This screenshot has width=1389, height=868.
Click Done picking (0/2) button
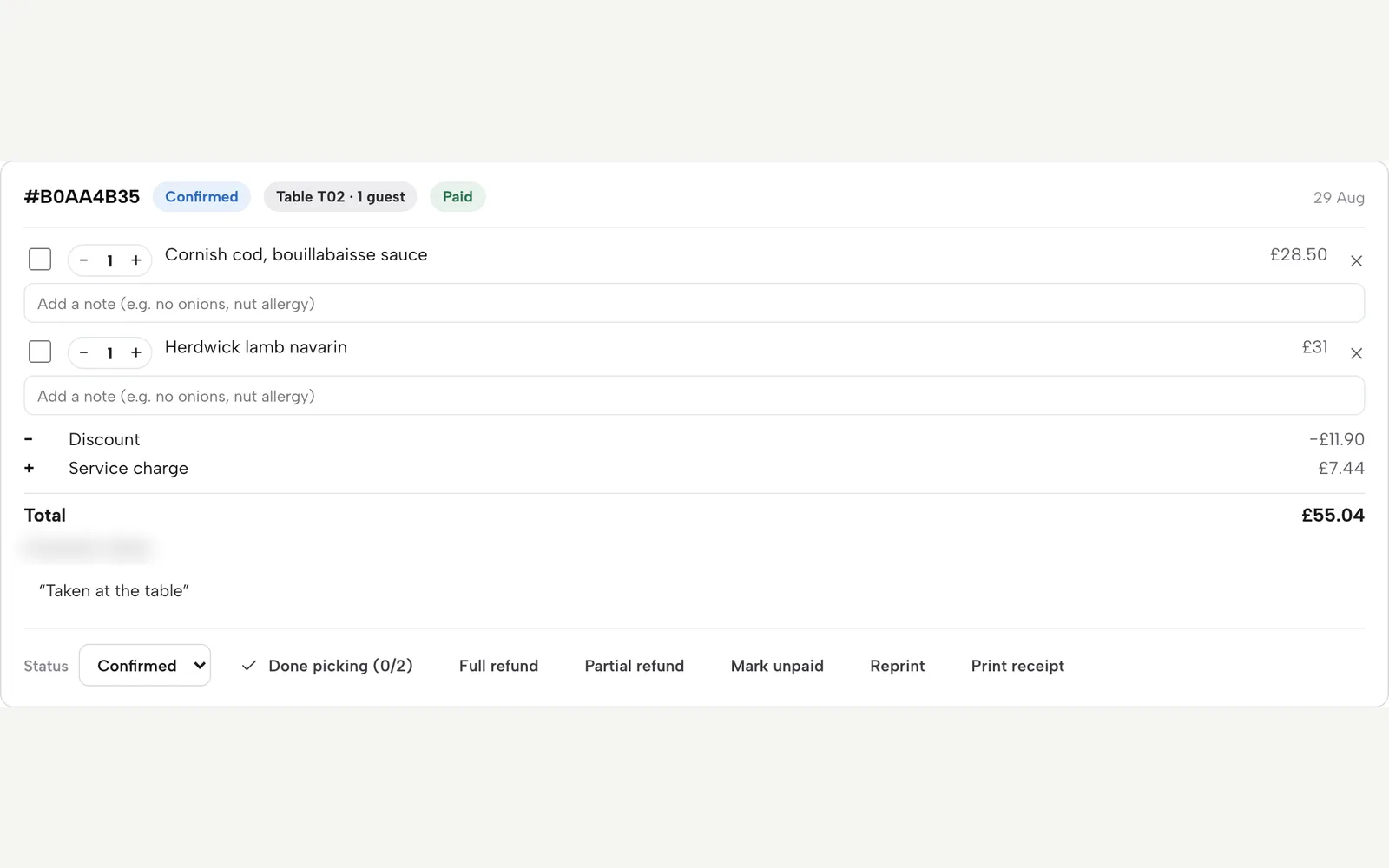tap(327, 666)
